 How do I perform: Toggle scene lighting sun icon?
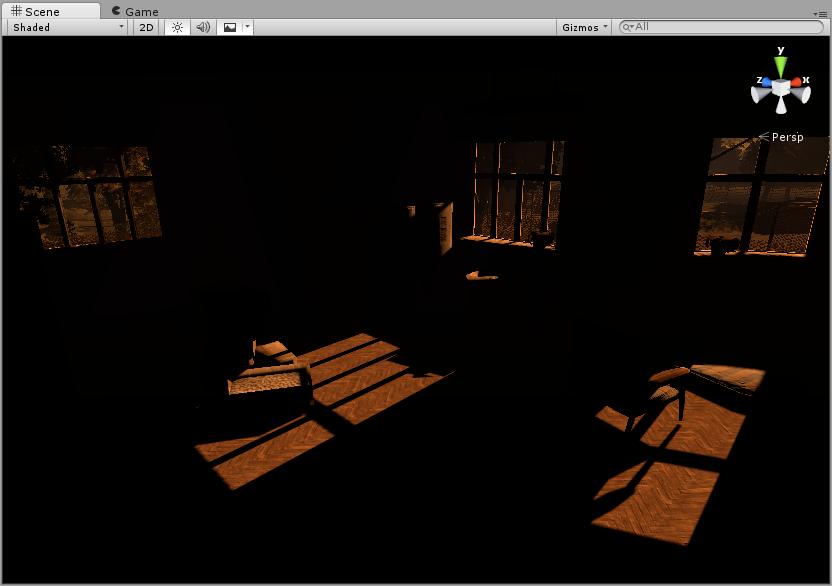click(x=177, y=27)
